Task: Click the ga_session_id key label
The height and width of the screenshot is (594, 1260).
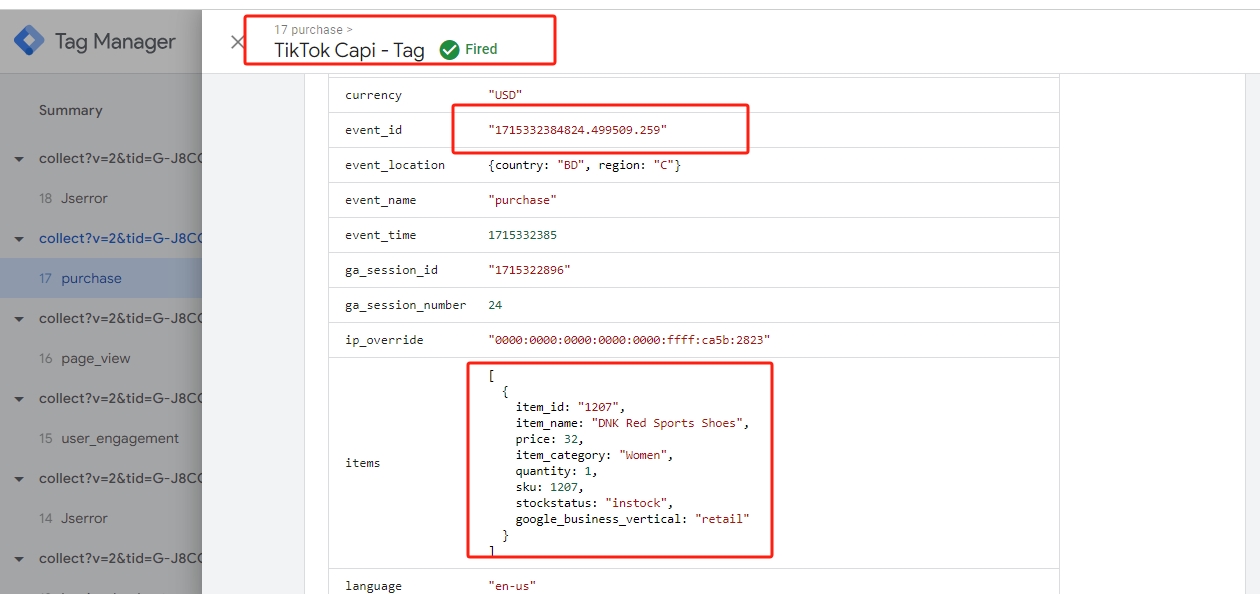Action: tap(391, 270)
